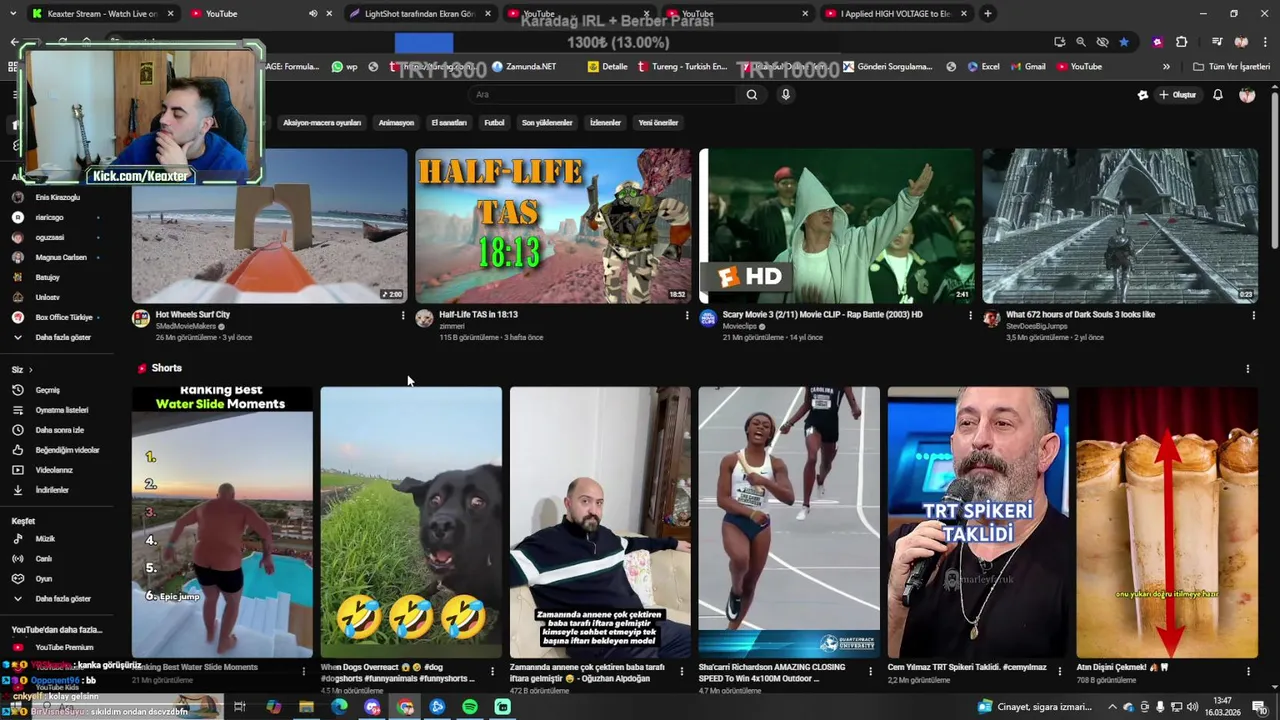Screen dimensions: 1280x720
Task: Select the Futbol filter chip
Action: tap(494, 123)
